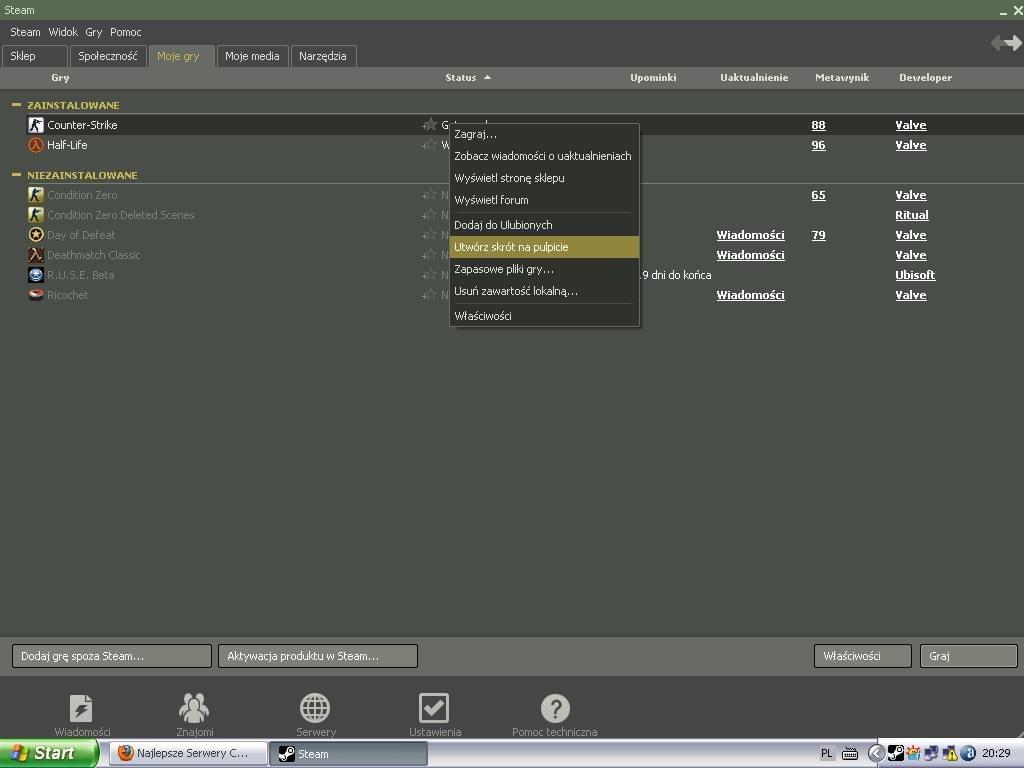Toggle favorite star for Condition Zero Deleted Scenes
The width and height of the screenshot is (1024, 768).
(429, 215)
